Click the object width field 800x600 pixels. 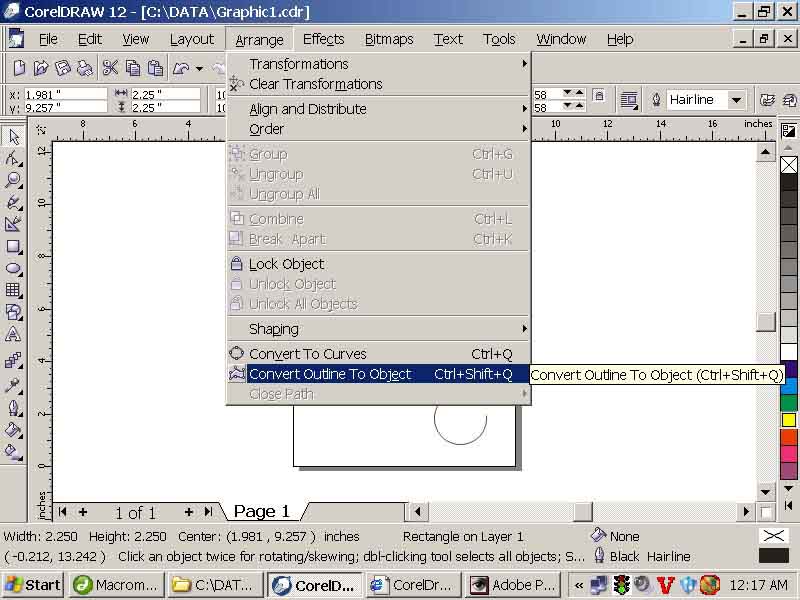[165, 94]
